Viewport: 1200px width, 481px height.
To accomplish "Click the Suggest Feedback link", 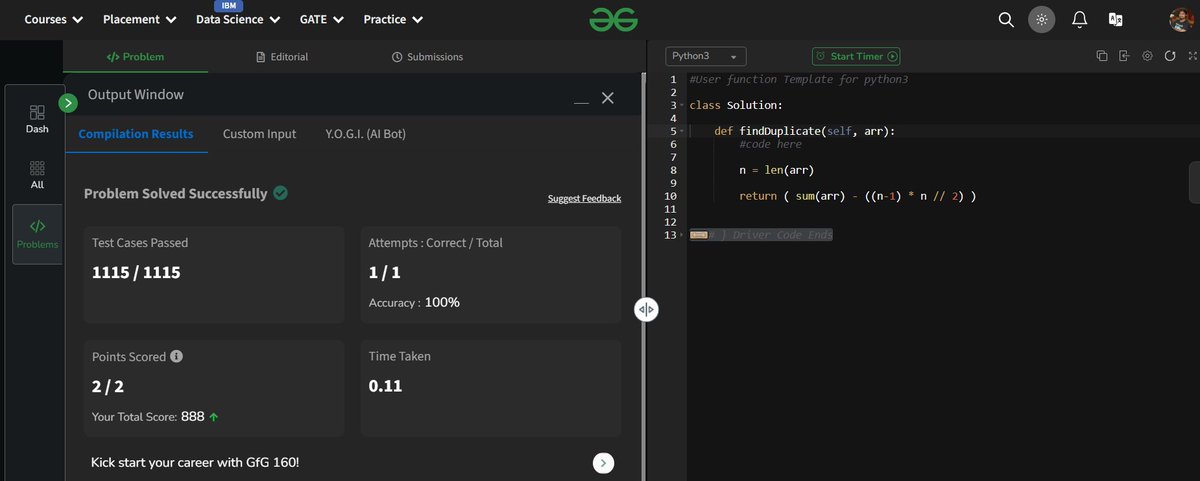I will click(584, 198).
